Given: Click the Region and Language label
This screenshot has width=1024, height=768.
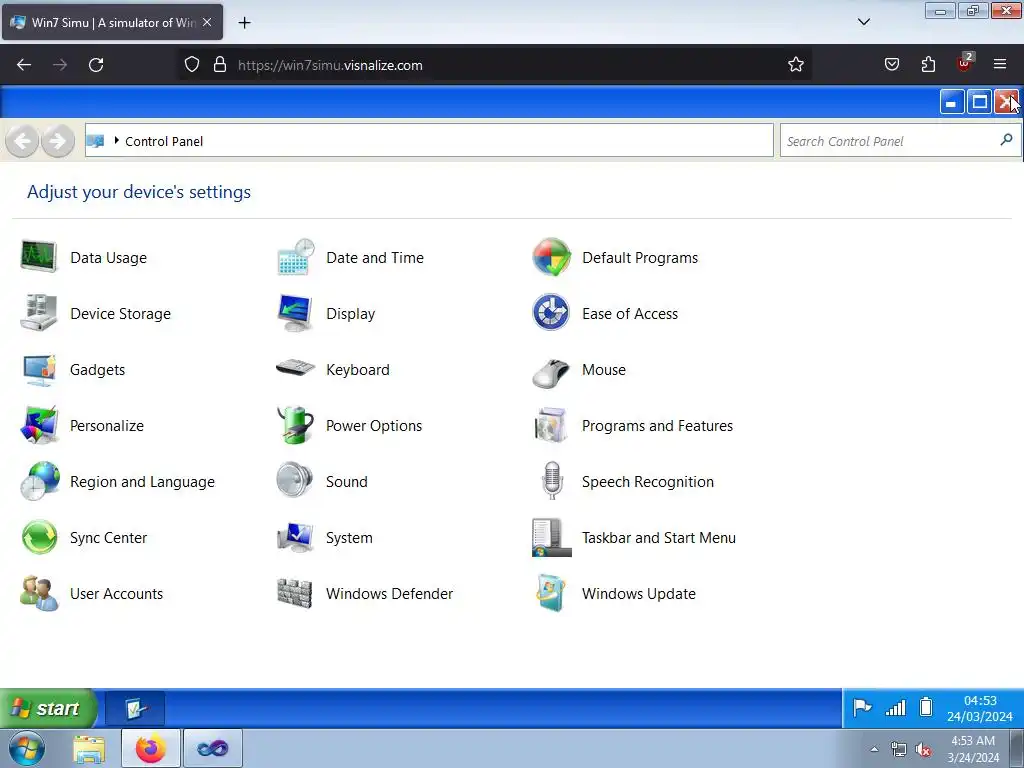Looking at the screenshot, I should [x=142, y=482].
